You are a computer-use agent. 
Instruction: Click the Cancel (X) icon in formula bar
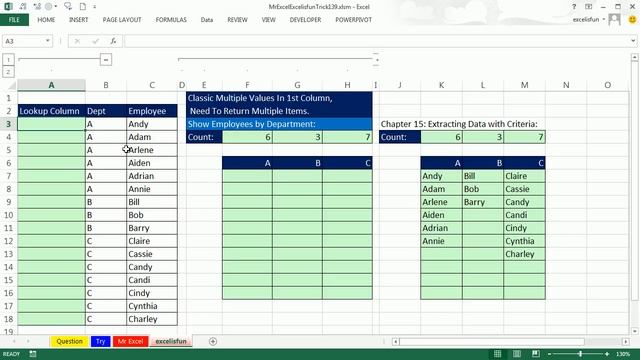point(77,41)
